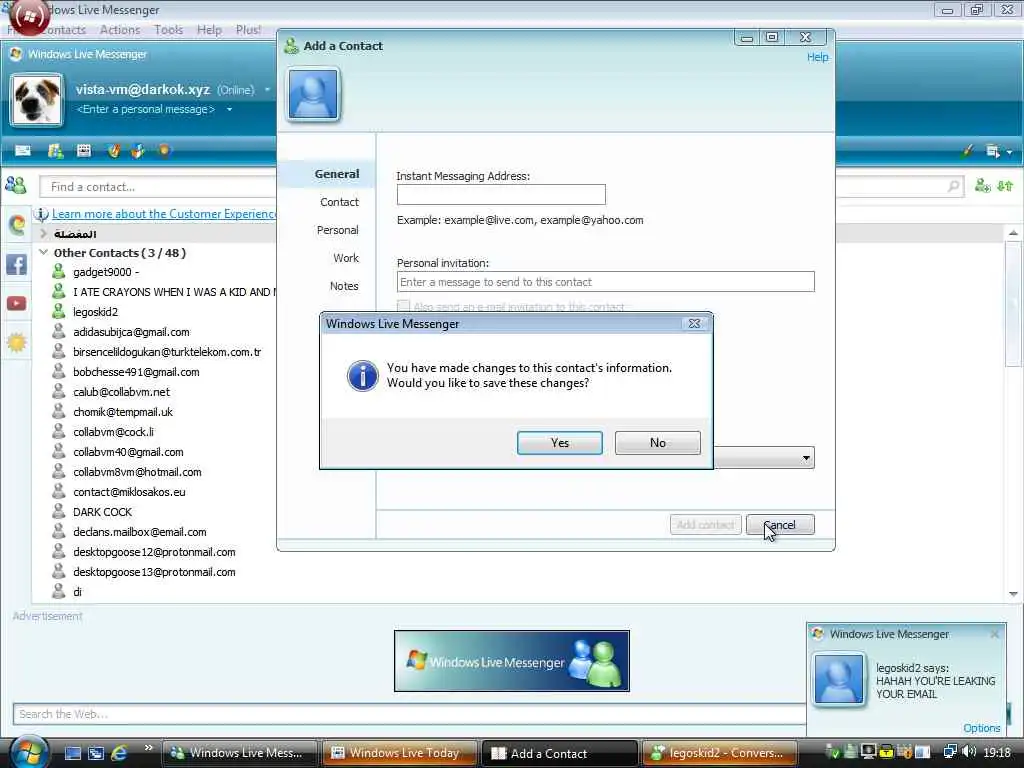Click the Windows shield with pencil icon
The width and height of the screenshot is (1024, 768).
[x=114, y=151]
